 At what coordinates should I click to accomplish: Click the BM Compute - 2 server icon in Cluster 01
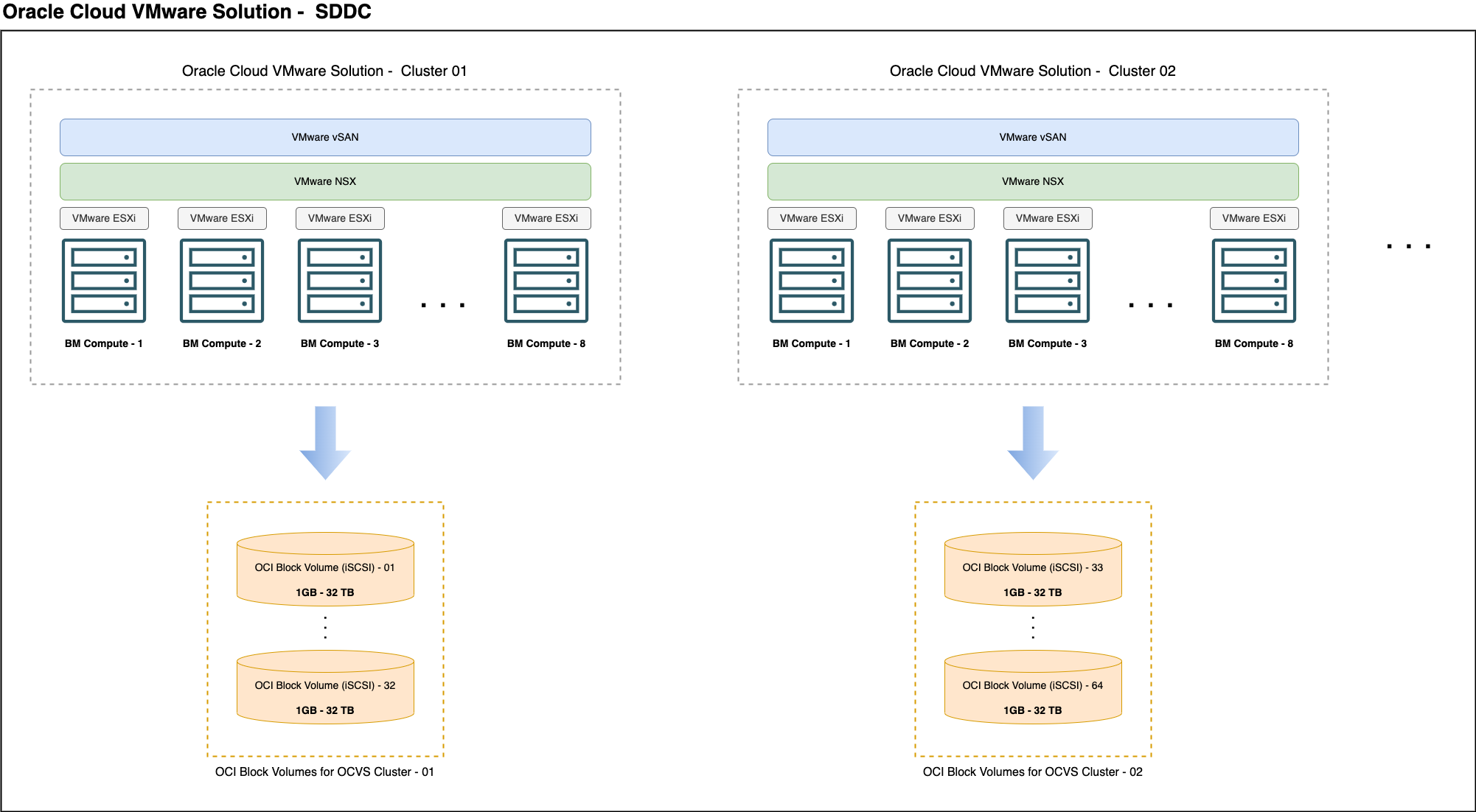[x=221, y=280]
